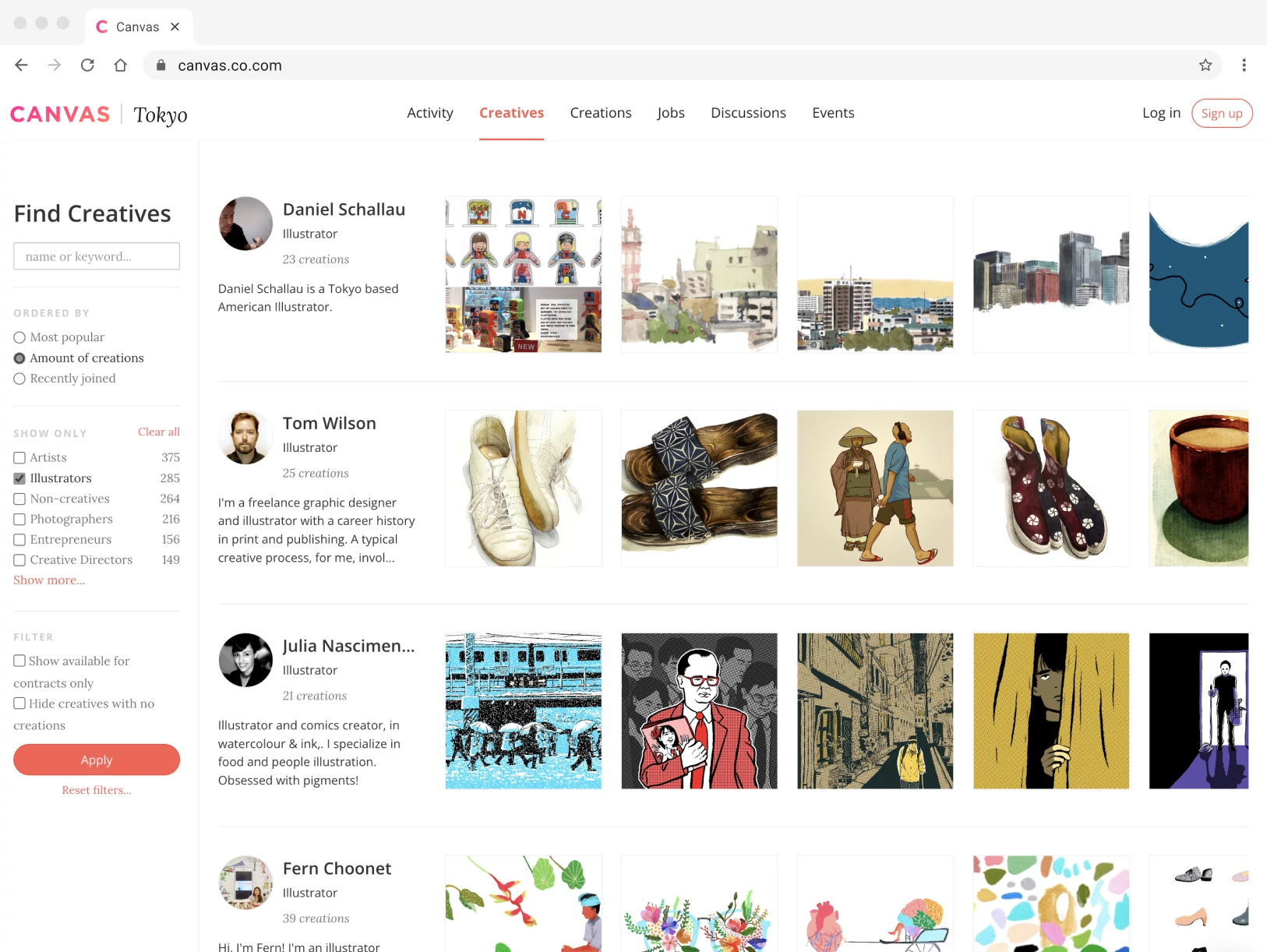Switch to the Discussions tab

[x=748, y=113]
